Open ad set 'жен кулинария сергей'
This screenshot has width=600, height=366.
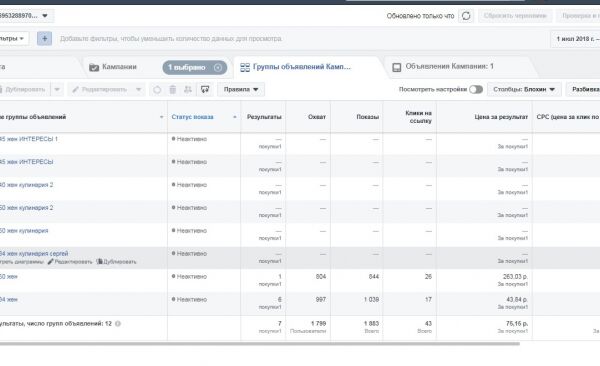34,254
